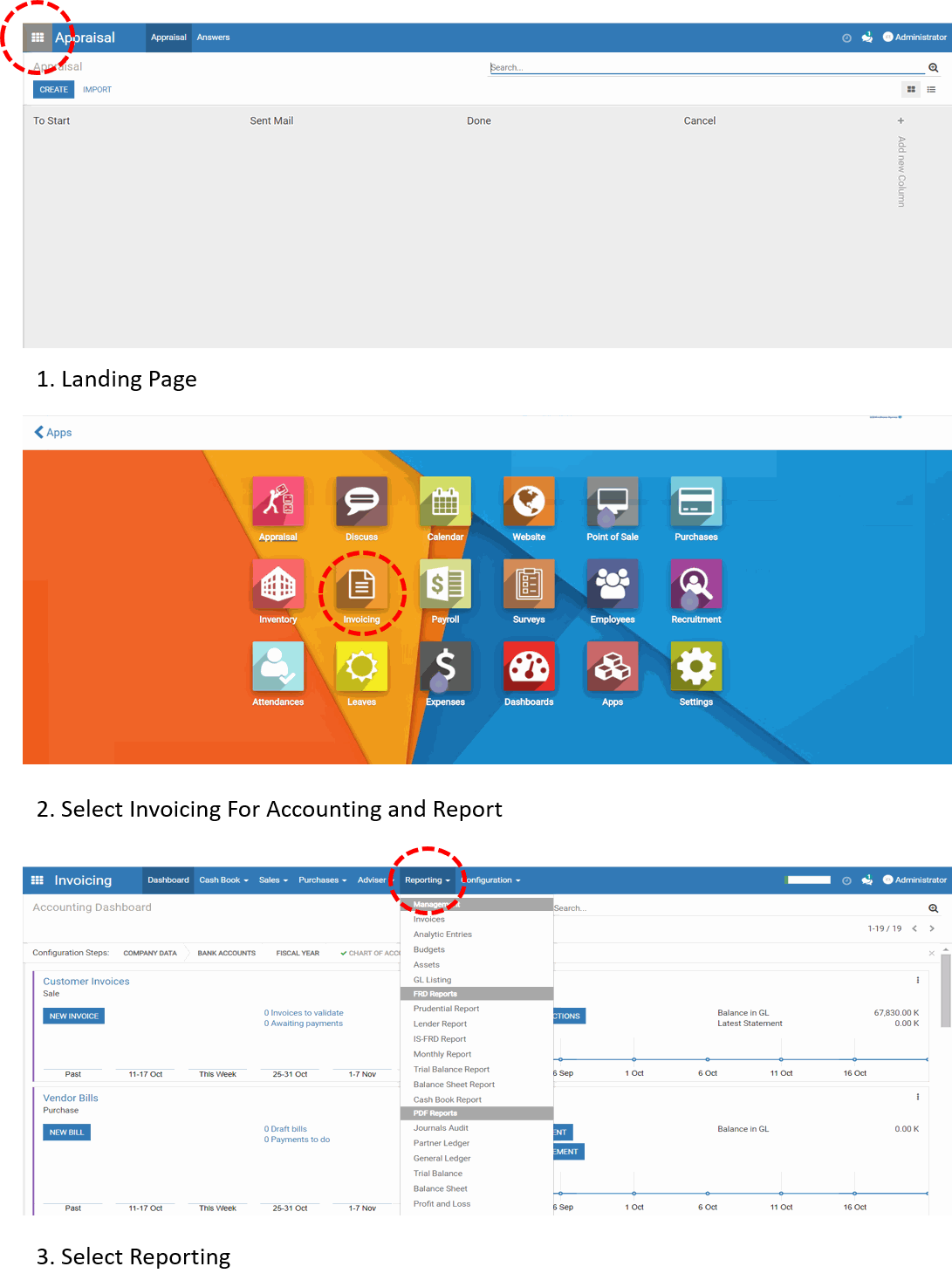The width and height of the screenshot is (952, 1287).
Task: Click the Appraisal search field
Action: (705, 67)
